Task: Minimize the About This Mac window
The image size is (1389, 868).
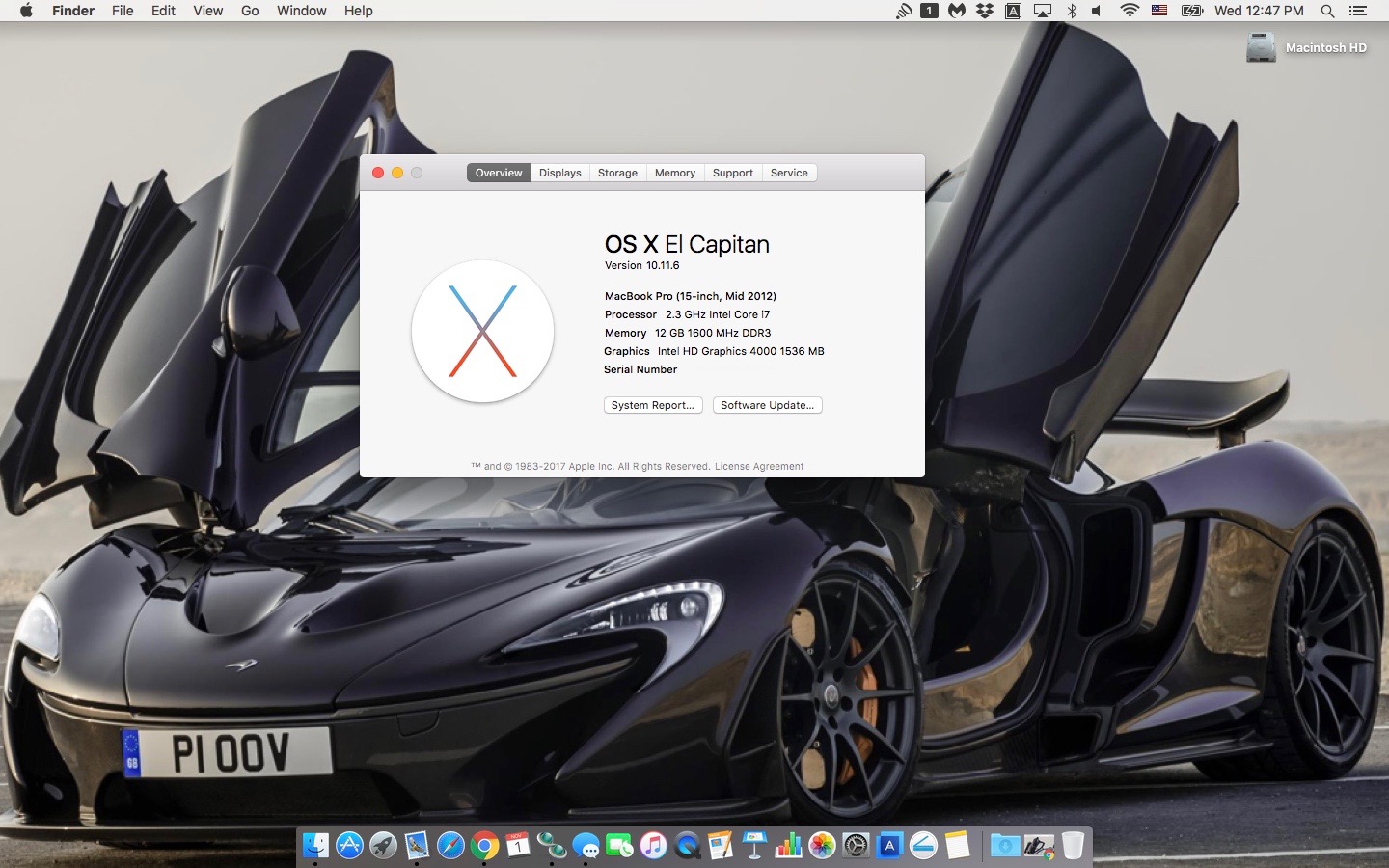Action: (397, 173)
